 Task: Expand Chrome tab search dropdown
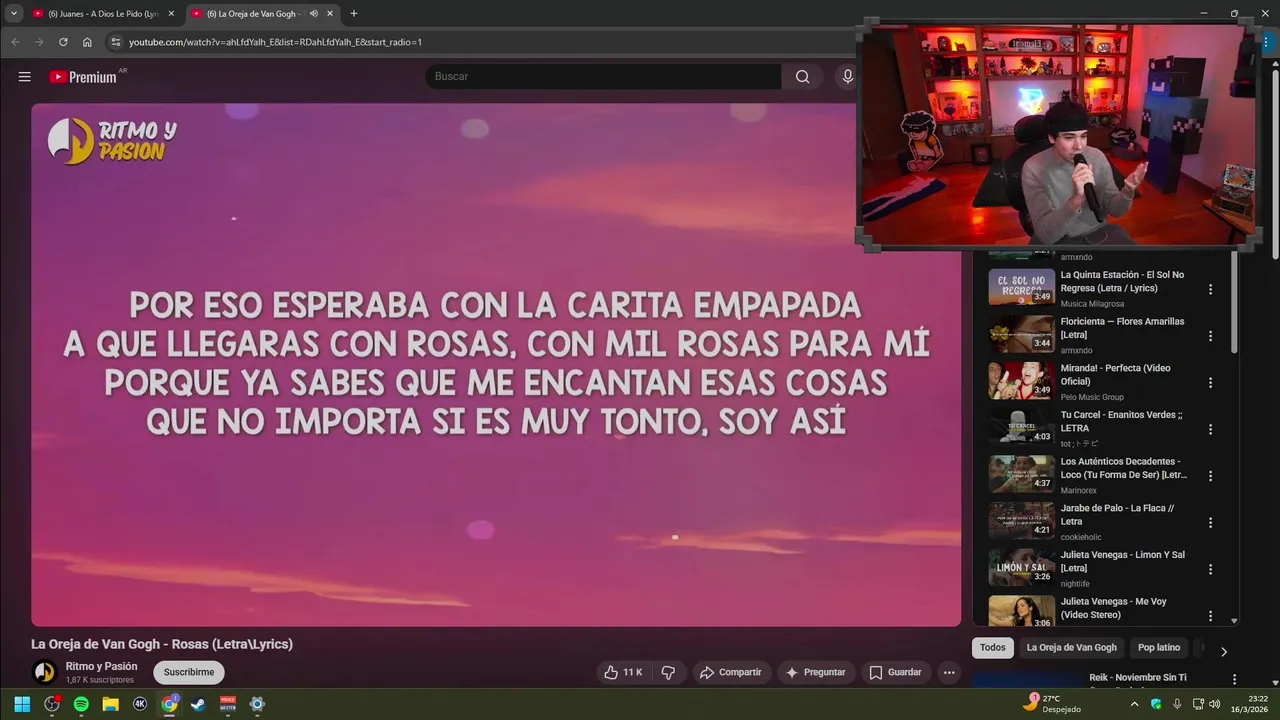13,14
